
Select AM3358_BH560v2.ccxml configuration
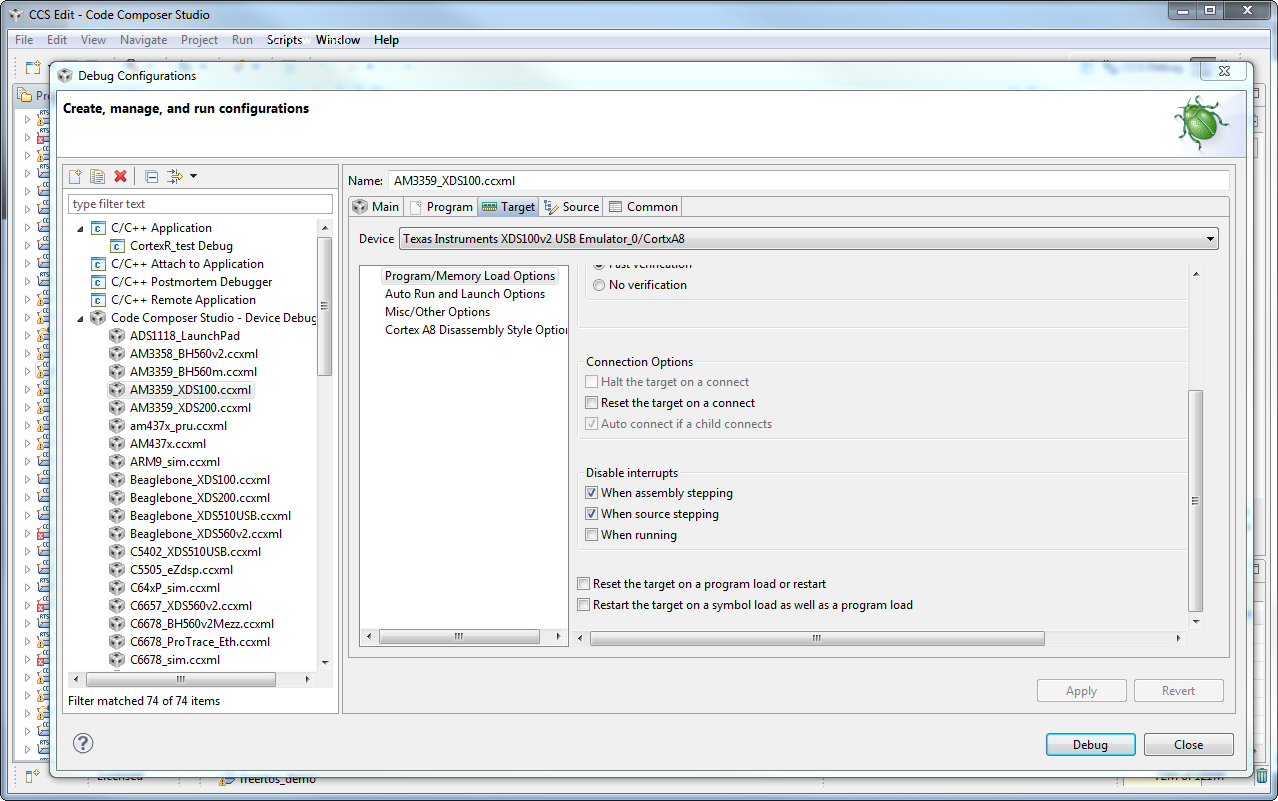pos(194,354)
